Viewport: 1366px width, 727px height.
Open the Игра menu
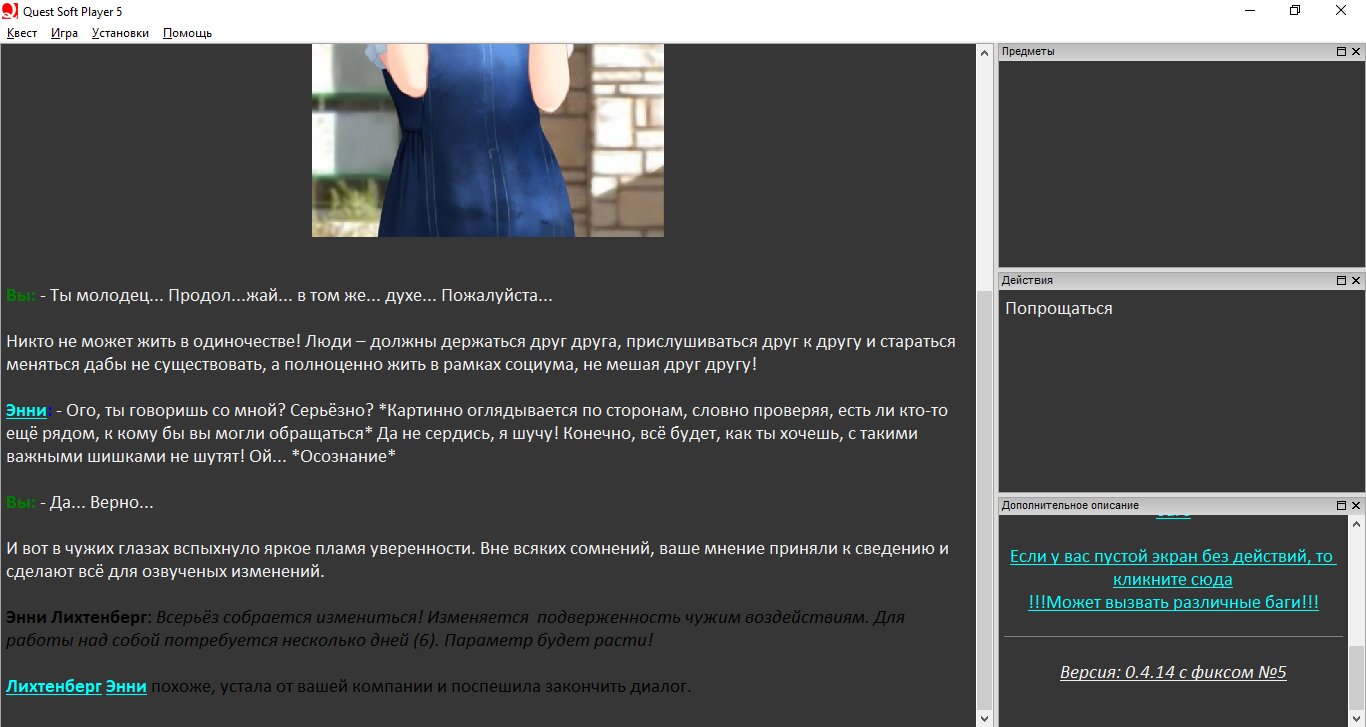pyautogui.click(x=64, y=33)
